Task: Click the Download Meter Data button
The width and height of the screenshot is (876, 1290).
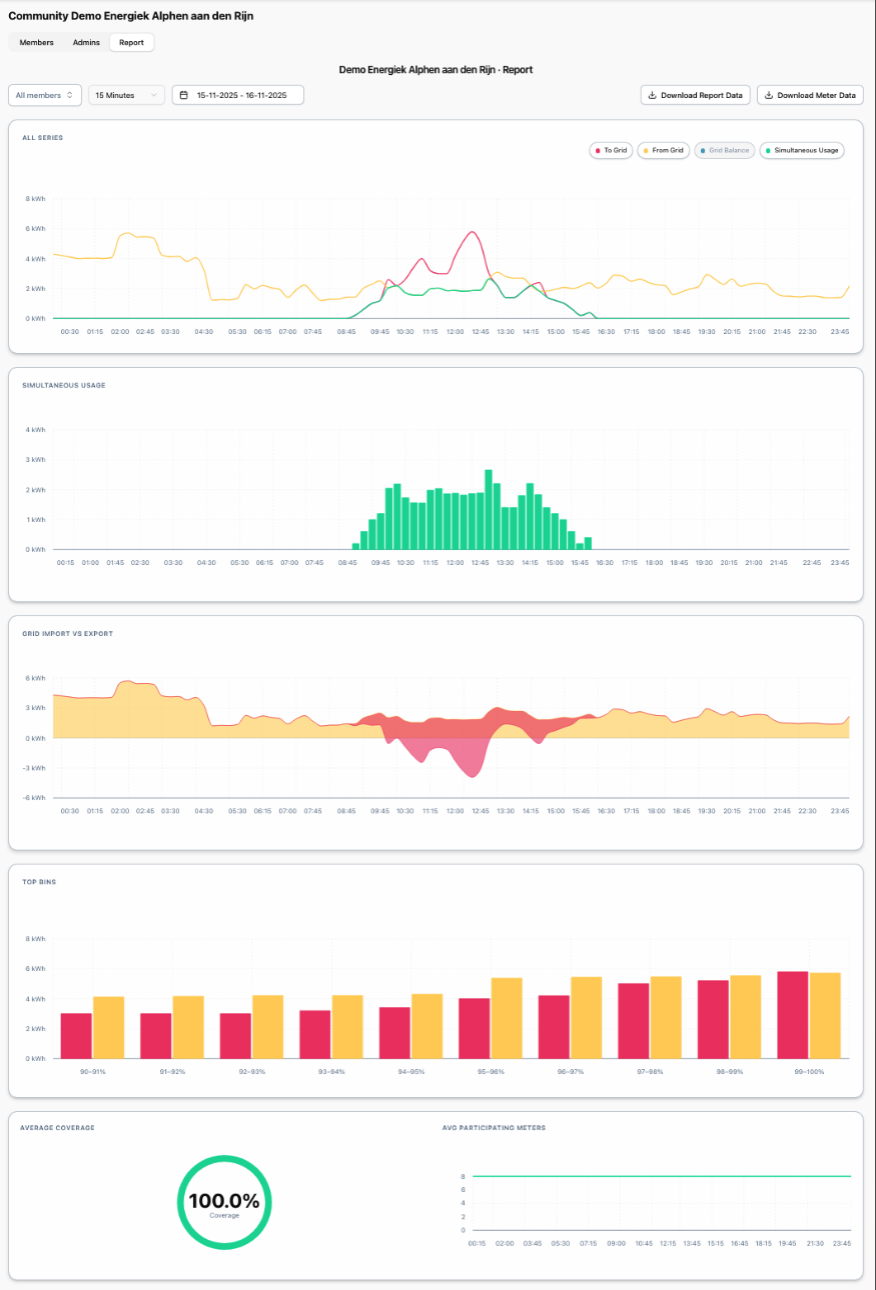Action: click(810, 95)
